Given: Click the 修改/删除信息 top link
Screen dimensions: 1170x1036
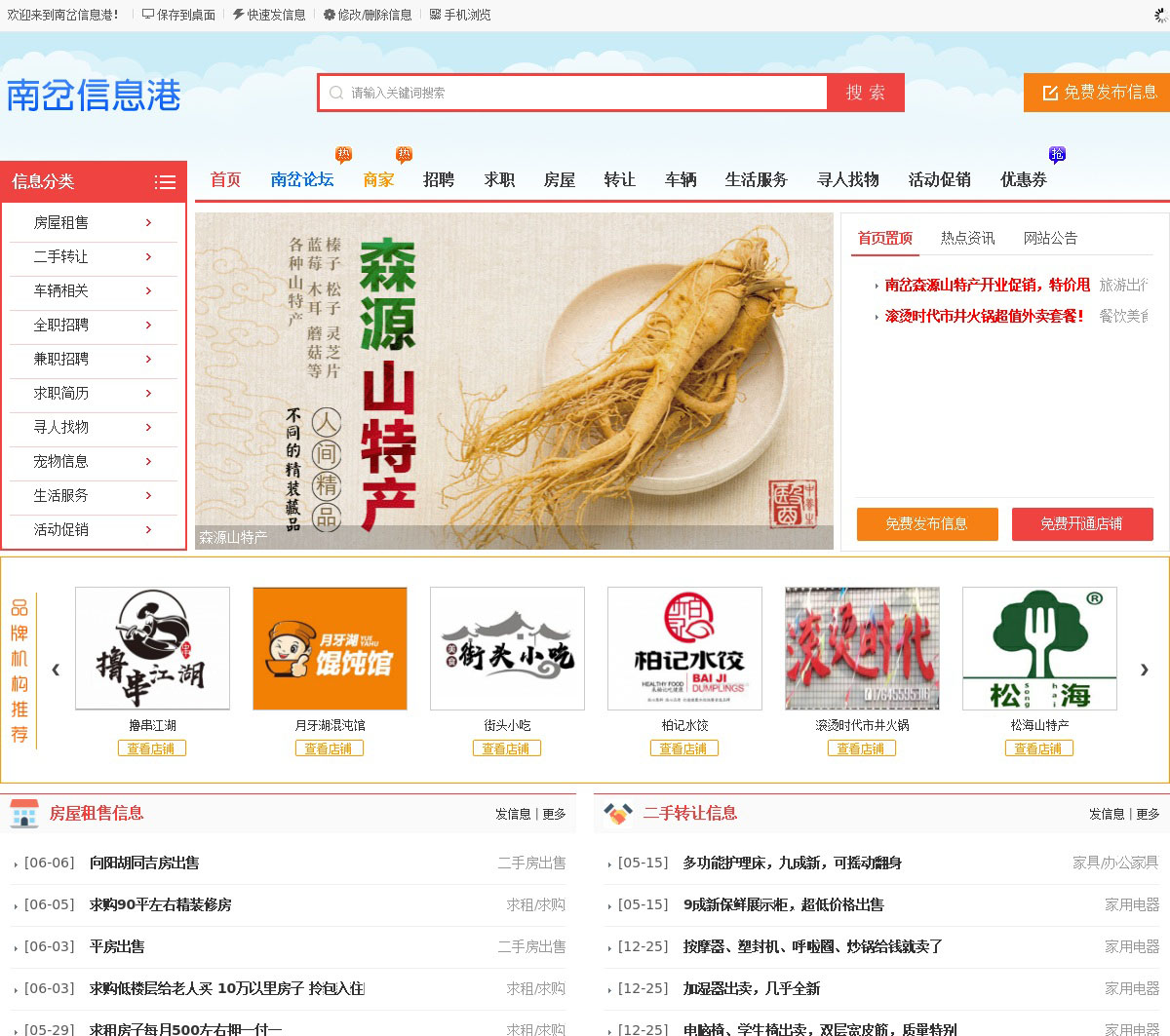Looking at the screenshot, I should click(368, 15).
